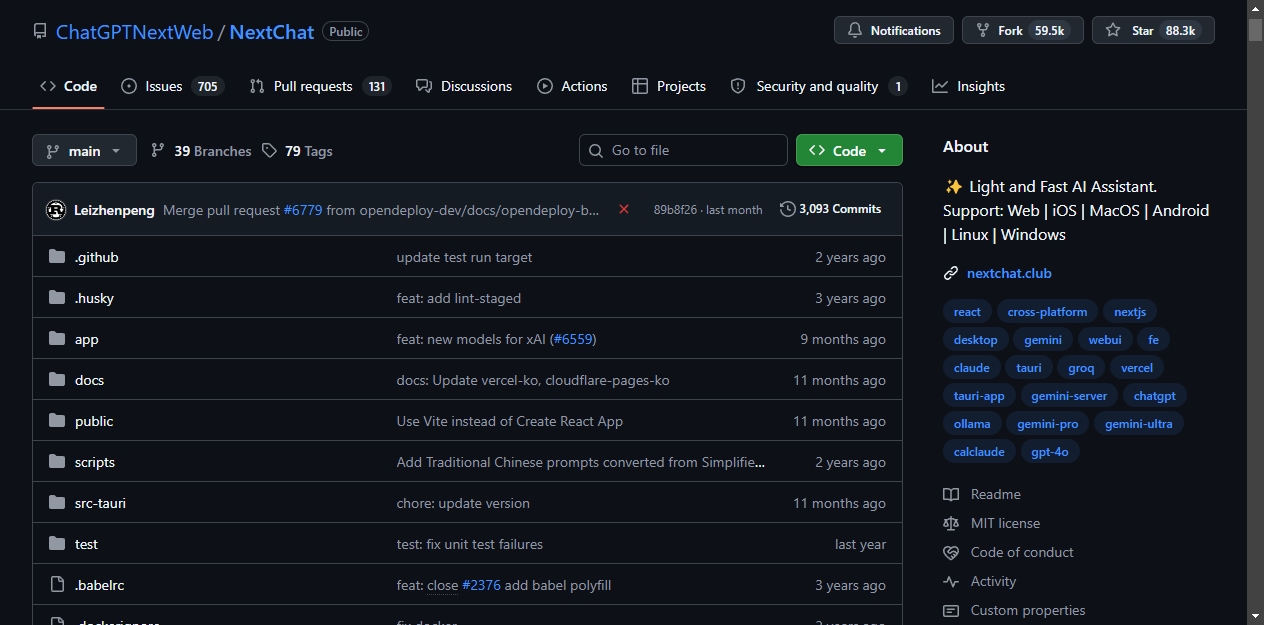Image resolution: width=1264 pixels, height=625 pixels.
Task: Select the nextjs topic tag
Action: point(1130,312)
